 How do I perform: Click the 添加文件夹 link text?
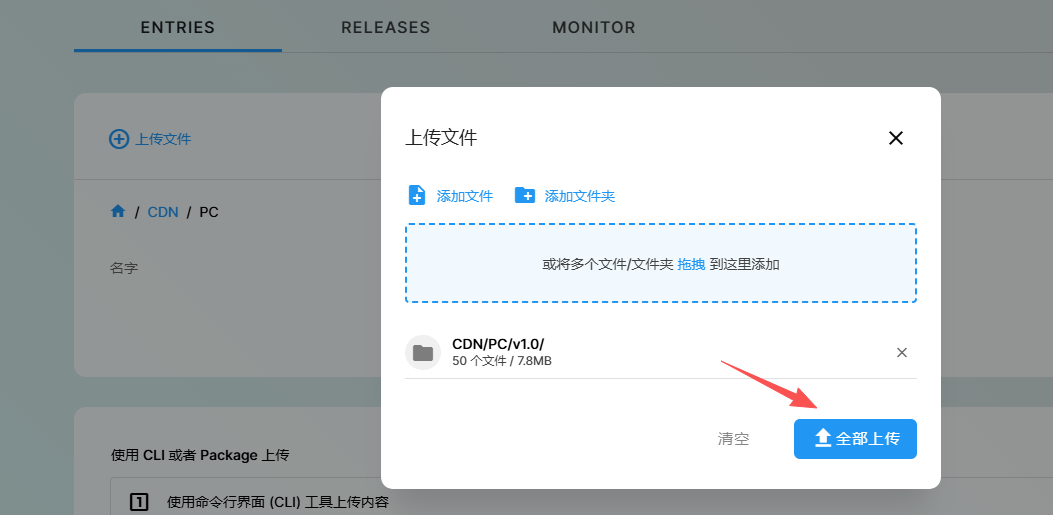coord(580,196)
